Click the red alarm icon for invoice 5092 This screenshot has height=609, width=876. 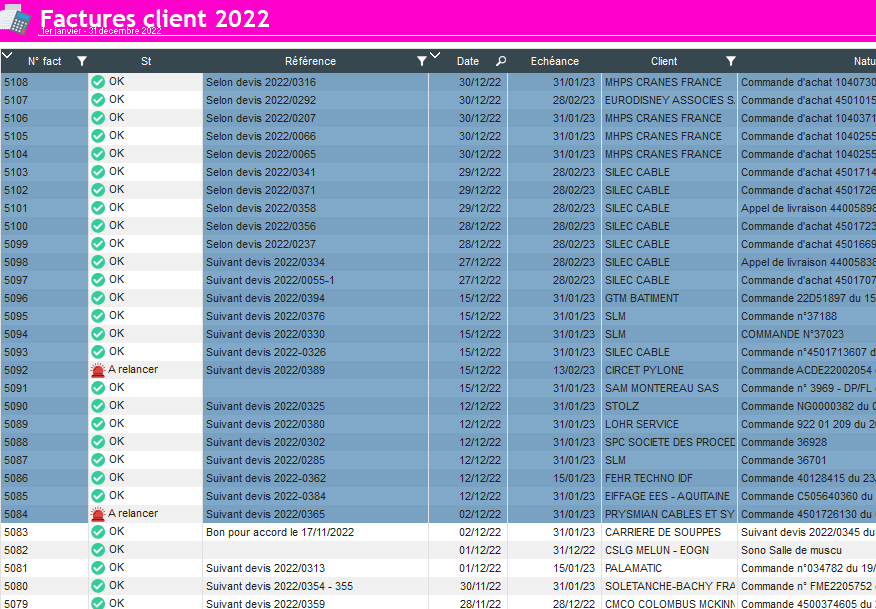pos(98,370)
